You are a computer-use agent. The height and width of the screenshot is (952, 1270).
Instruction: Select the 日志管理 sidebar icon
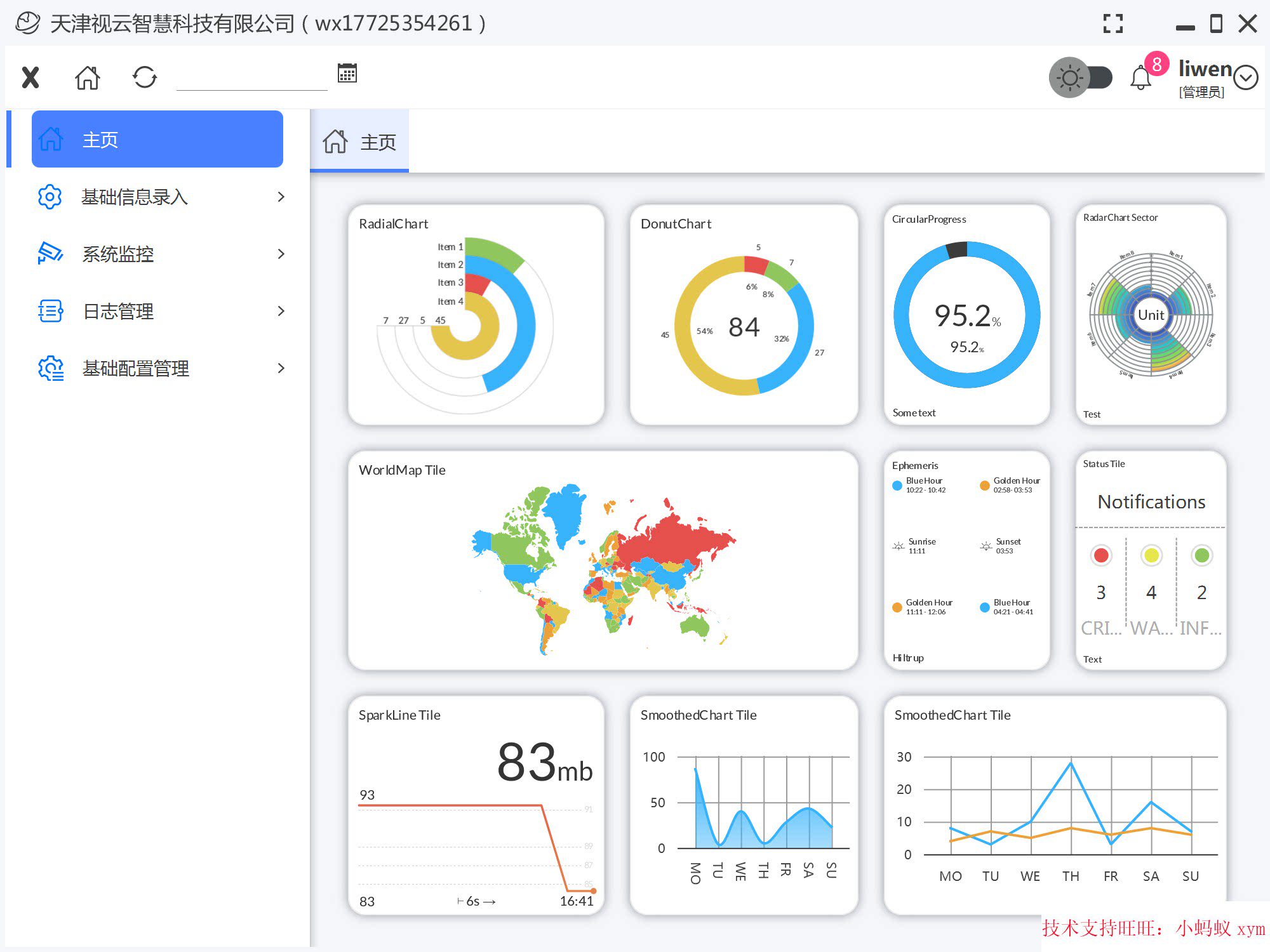[x=50, y=310]
